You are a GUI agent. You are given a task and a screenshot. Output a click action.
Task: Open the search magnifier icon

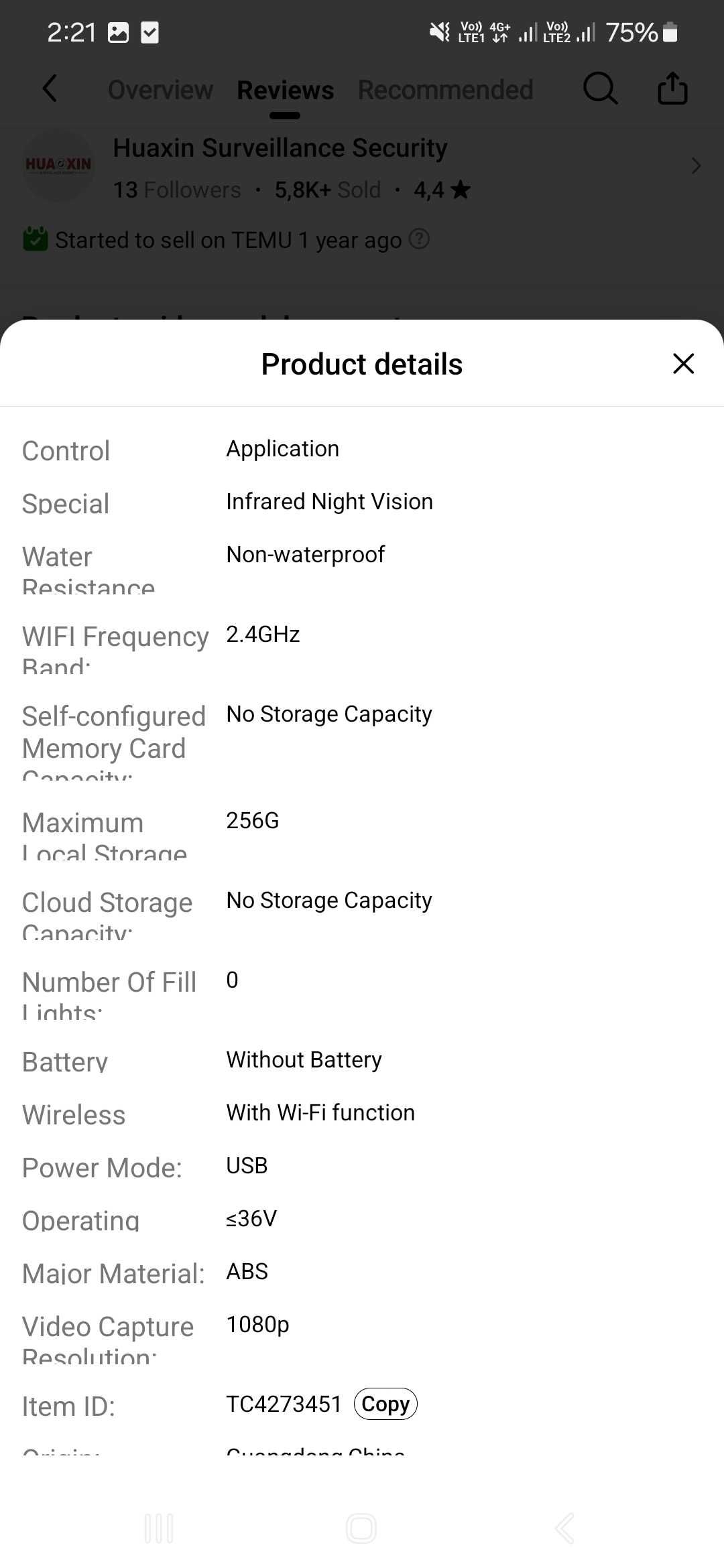click(600, 88)
